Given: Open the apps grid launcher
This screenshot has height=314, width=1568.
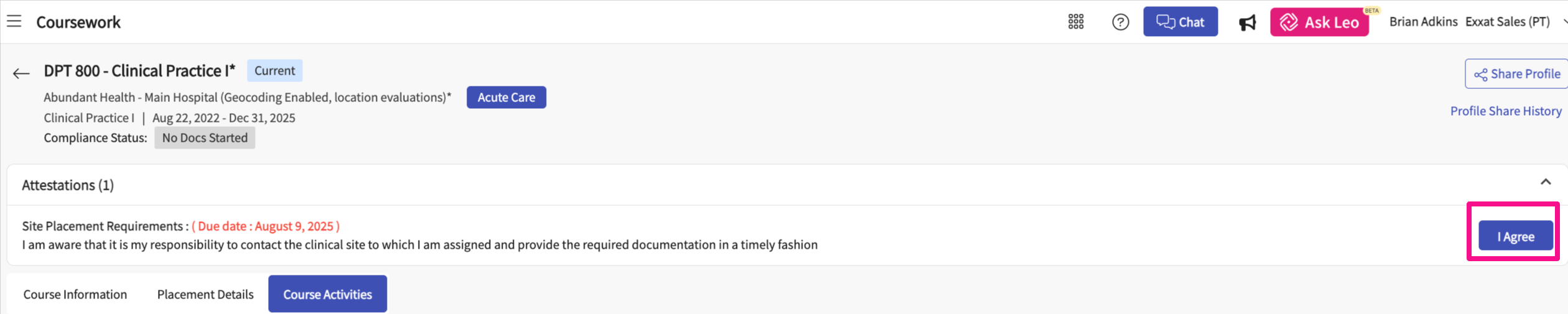Looking at the screenshot, I should [x=1075, y=22].
